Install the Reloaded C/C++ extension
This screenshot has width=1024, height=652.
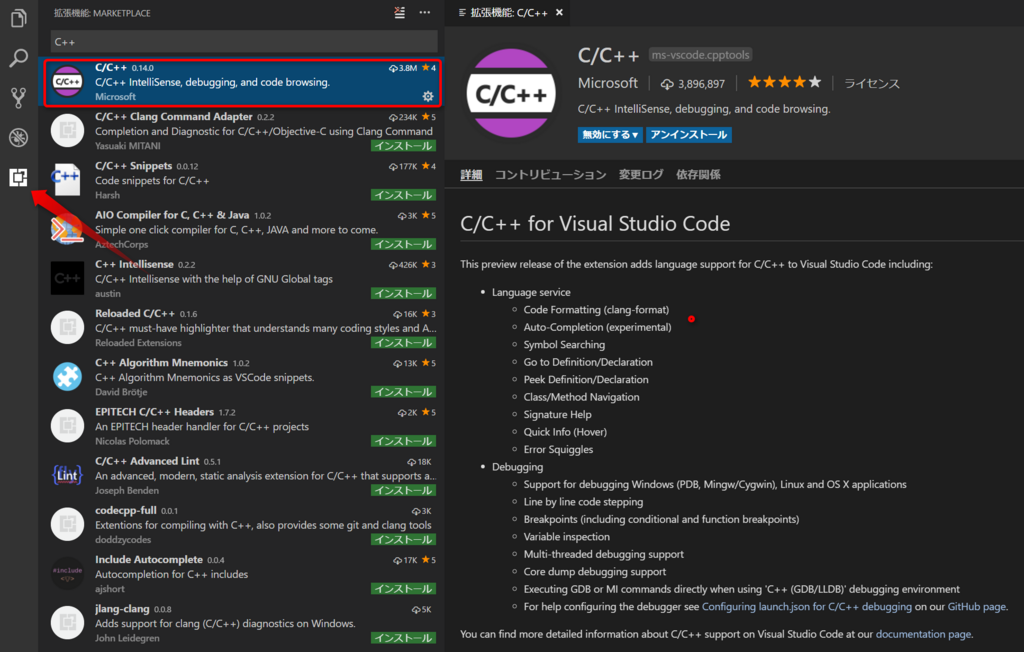coord(404,342)
